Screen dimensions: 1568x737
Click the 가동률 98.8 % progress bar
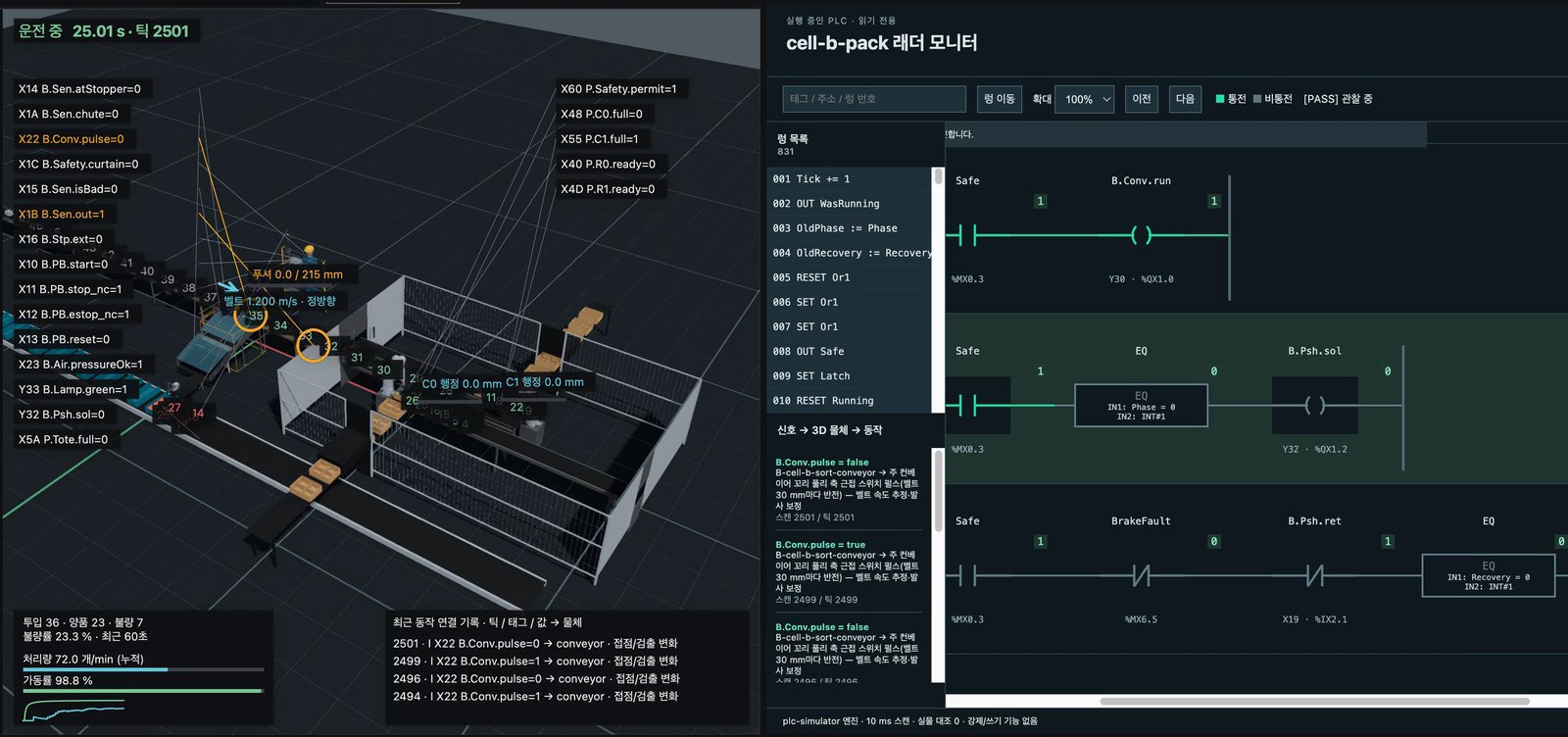tap(143, 691)
